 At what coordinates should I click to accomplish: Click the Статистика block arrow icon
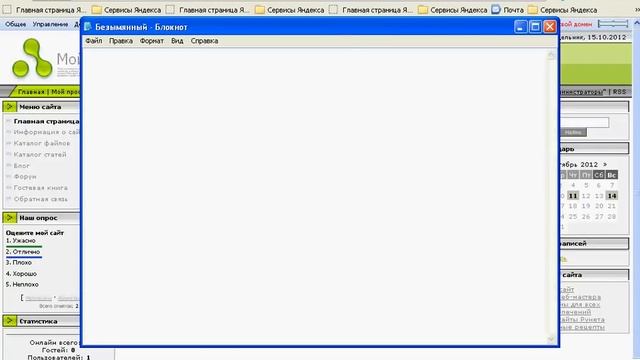tap(9, 321)
